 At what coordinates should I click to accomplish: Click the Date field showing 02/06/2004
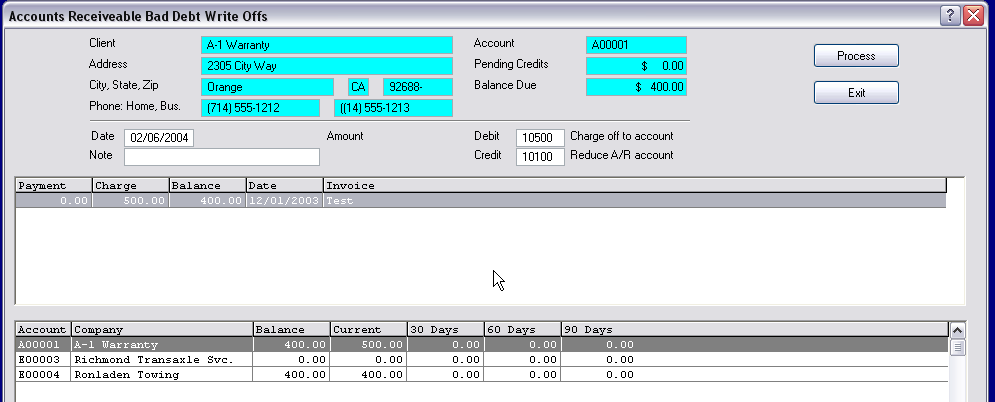click(158, 138)
